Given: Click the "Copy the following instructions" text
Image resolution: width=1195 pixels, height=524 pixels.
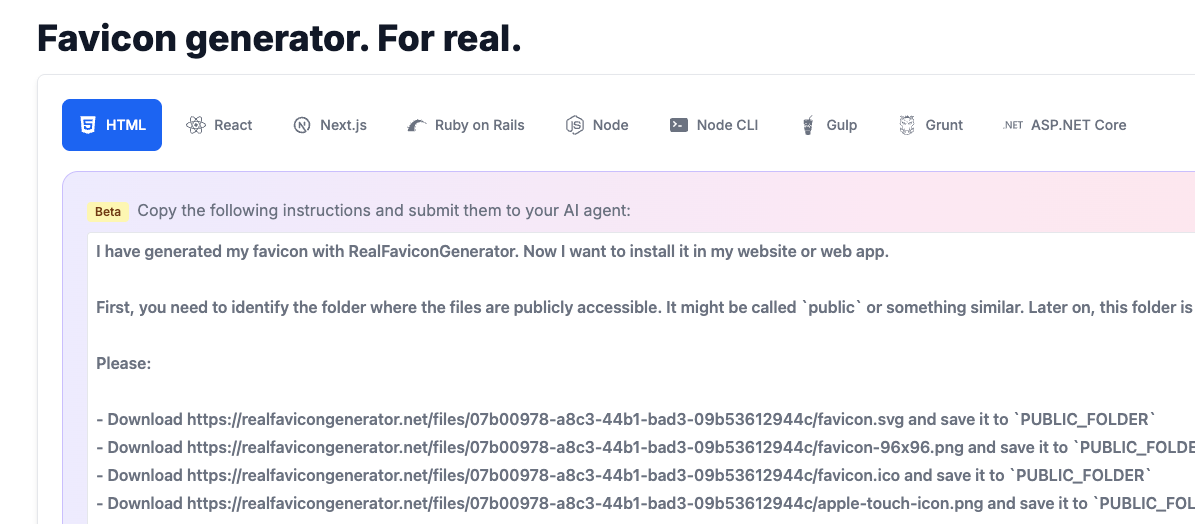Looking at the screenshot, I should click(384, 211).
